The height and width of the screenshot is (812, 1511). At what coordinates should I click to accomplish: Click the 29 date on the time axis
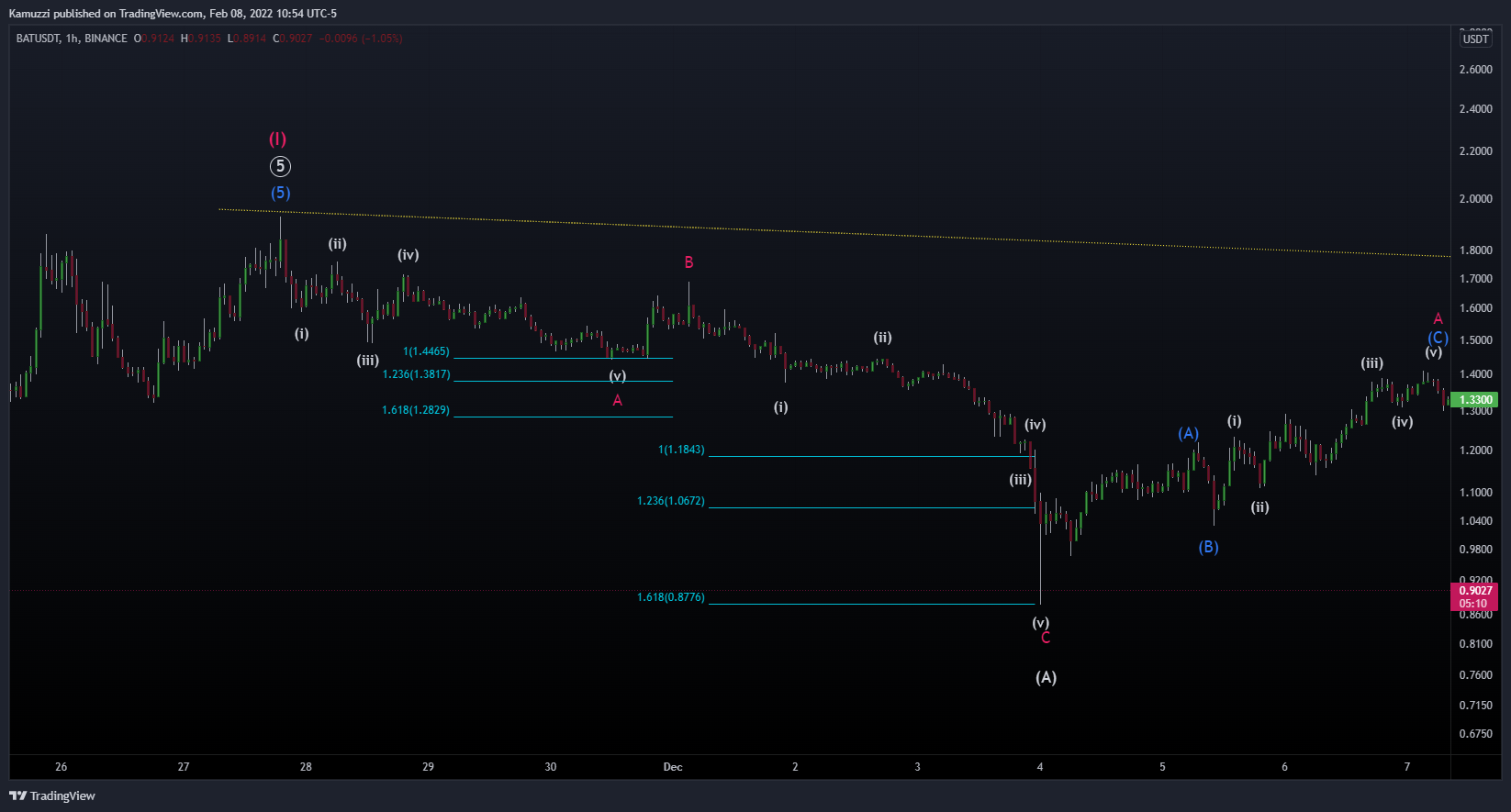click(x=428, y=767)
